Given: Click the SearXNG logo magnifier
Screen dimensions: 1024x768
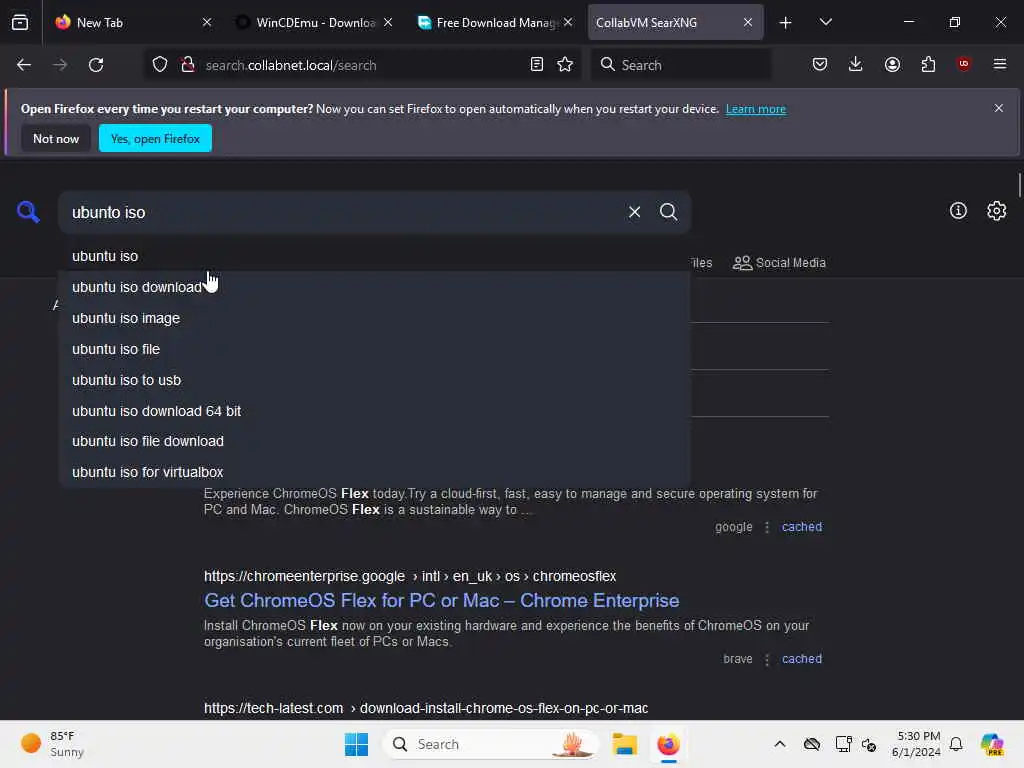Looking at the screenshot, I should tap(28, 212).
